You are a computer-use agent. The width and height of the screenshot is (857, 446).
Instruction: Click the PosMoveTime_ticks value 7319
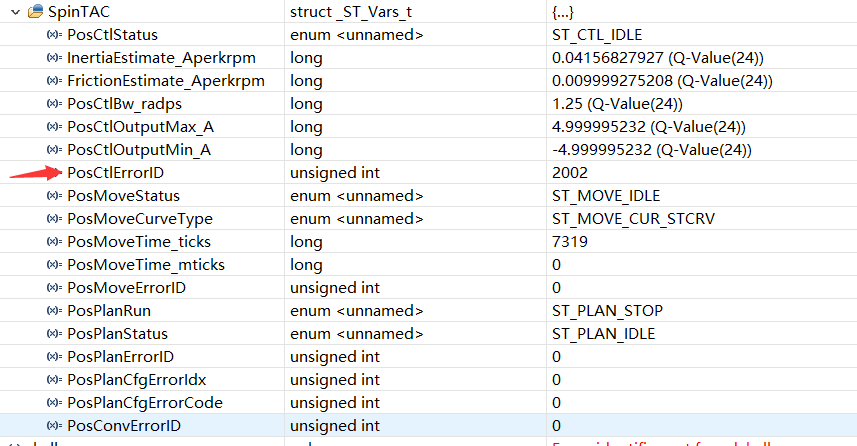(x=570, y=242)
